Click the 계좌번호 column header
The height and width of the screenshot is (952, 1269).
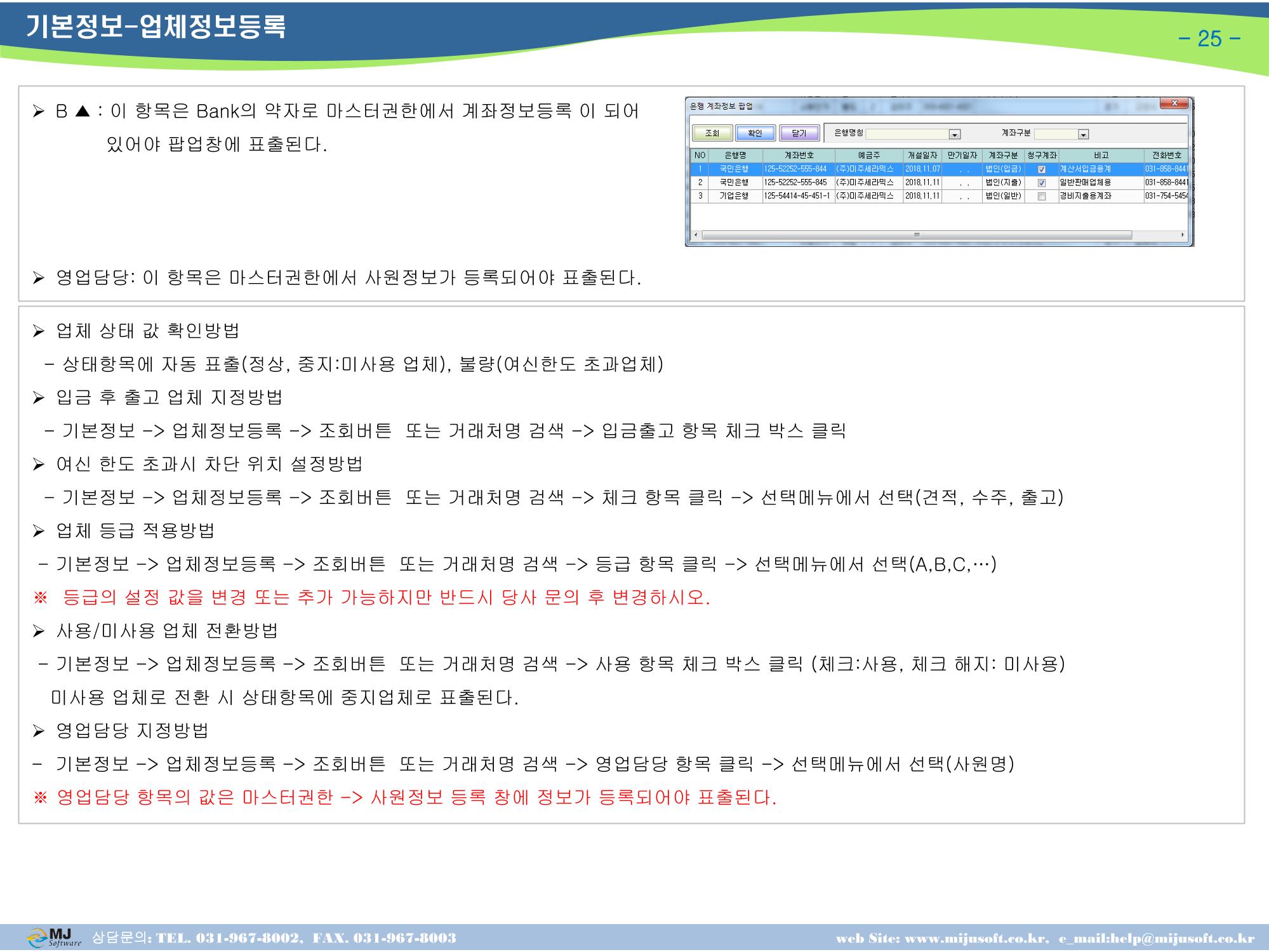tap(799, 155)
